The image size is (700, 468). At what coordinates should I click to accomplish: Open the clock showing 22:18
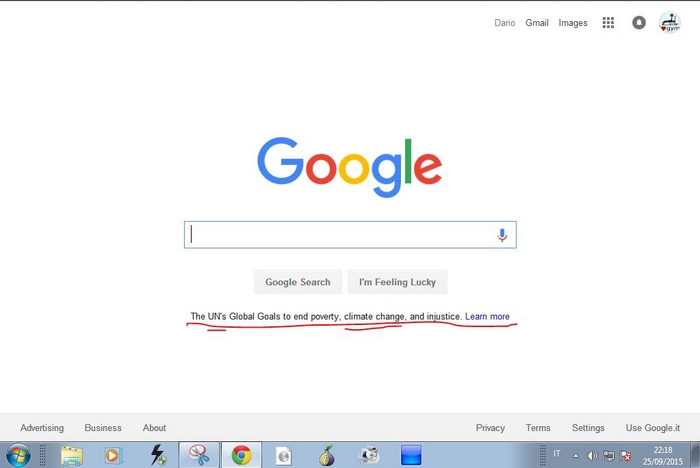663,455
